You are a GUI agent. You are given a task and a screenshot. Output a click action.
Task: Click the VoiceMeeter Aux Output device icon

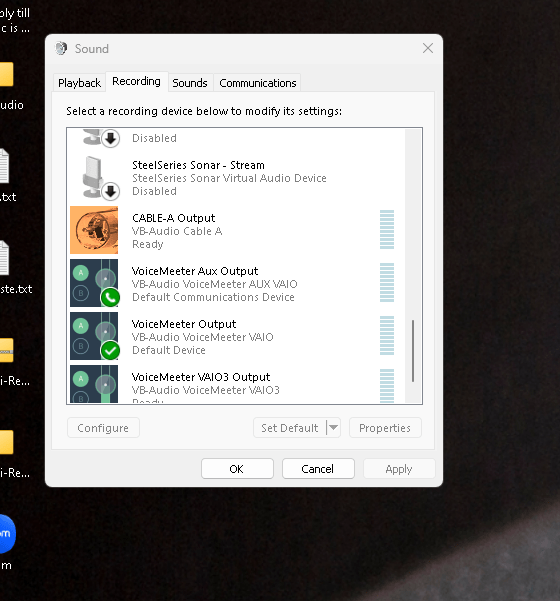click(x=95, y=283)
